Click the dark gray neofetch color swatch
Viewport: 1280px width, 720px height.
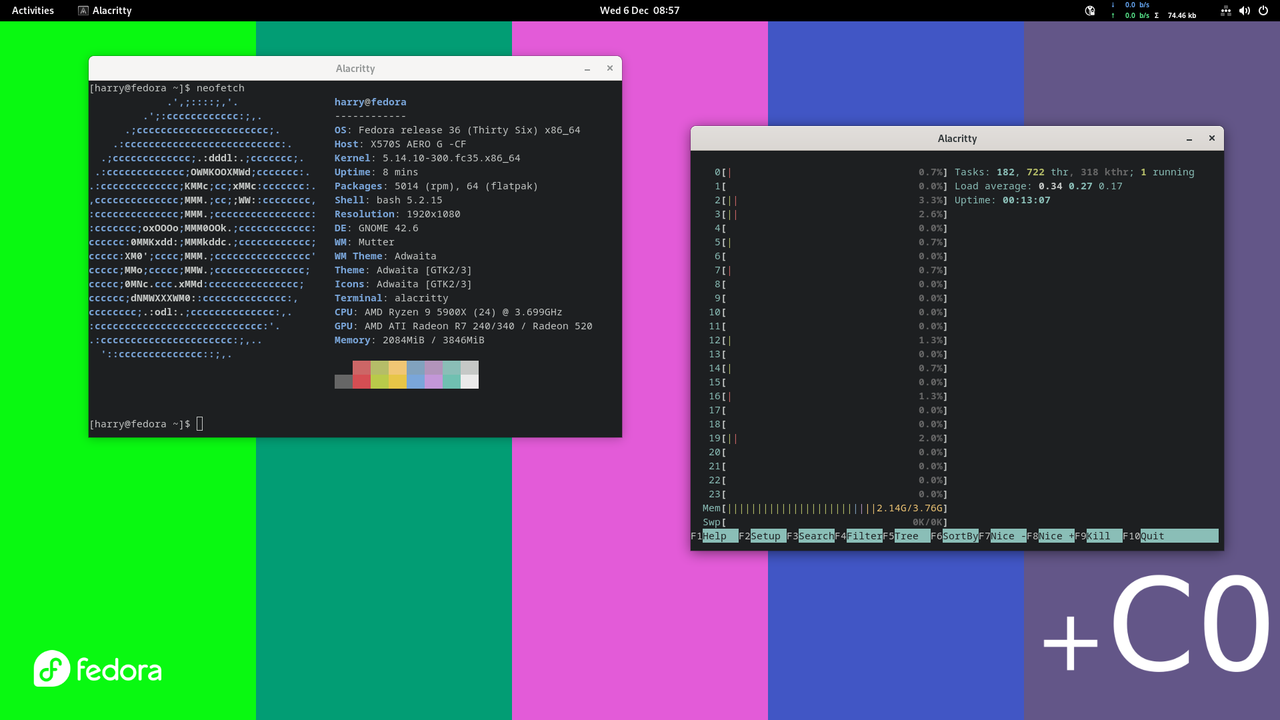[x=344, y=381]
